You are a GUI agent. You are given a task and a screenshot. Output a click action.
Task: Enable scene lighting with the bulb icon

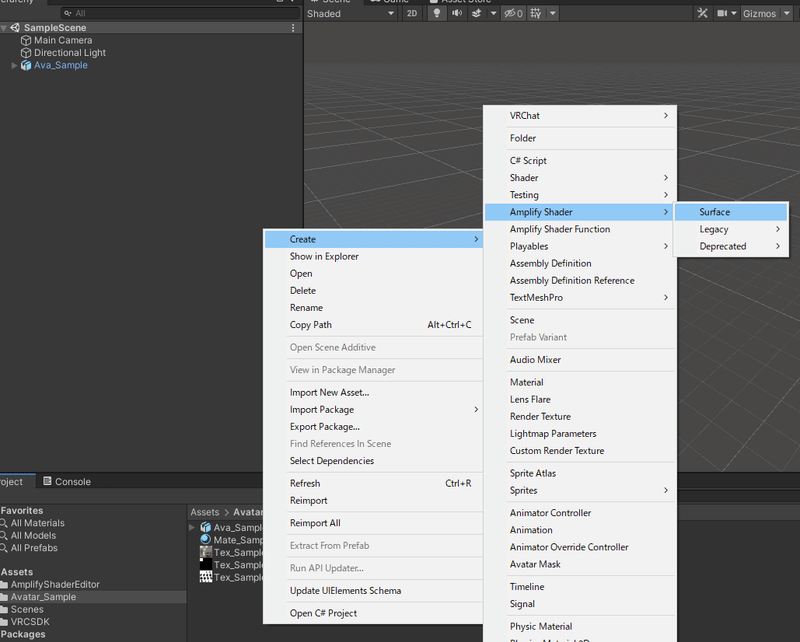[x=438, y=13]
